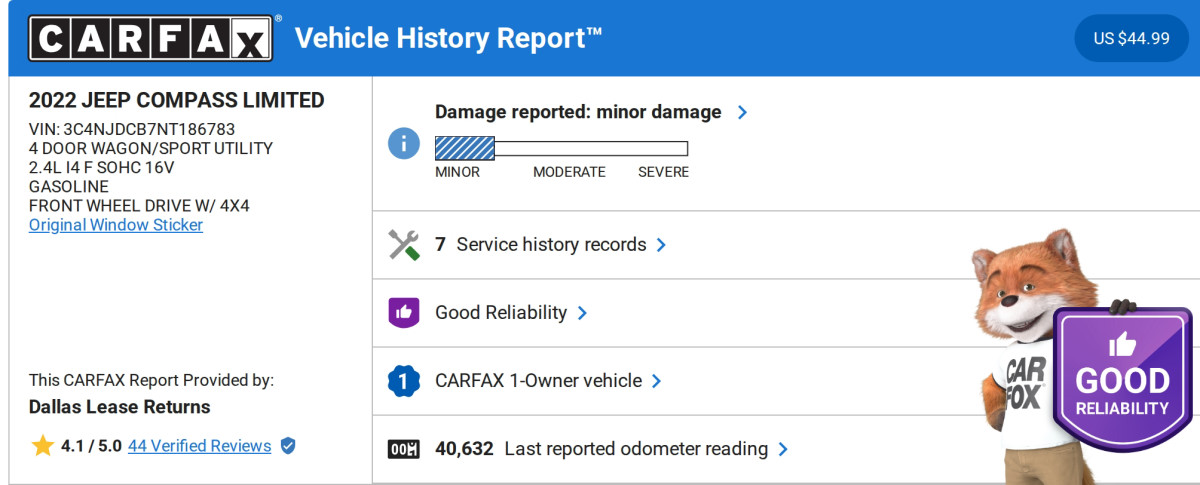Click the wrench and screwdriver service icon
The image size is (1200, 485).
403,245
